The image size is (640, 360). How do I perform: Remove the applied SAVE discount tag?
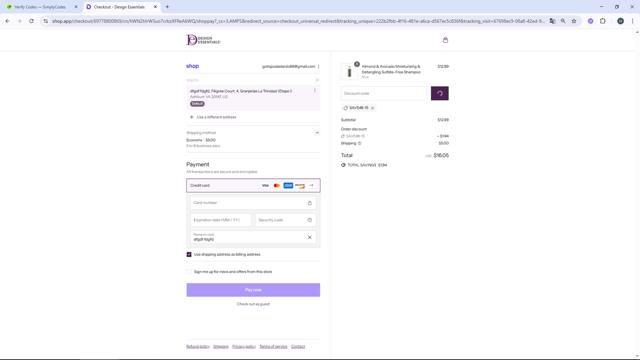click(x=373, y=108)
